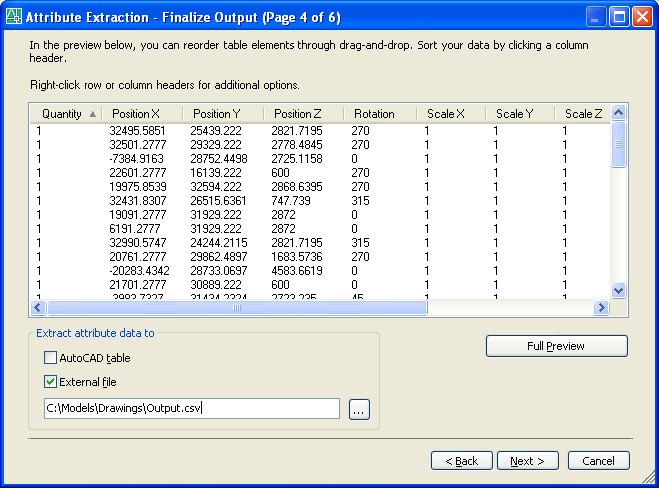Enable the AutoCAD table checkbox
Image resolution: width=659 pixels, height=488 pixels.
tap(50, 358)
